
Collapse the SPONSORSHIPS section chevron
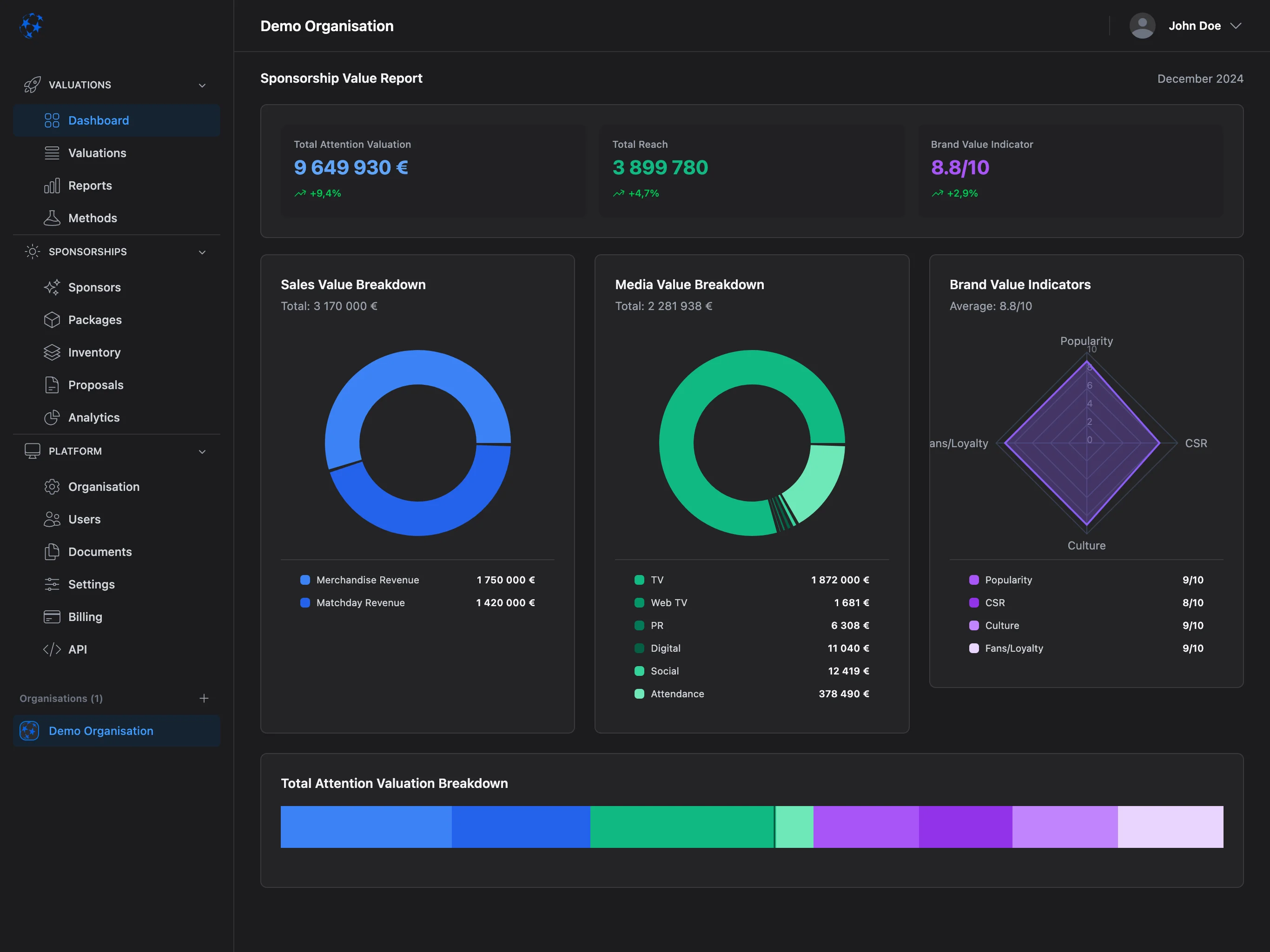pyautogui.click(x=202, y=252)
